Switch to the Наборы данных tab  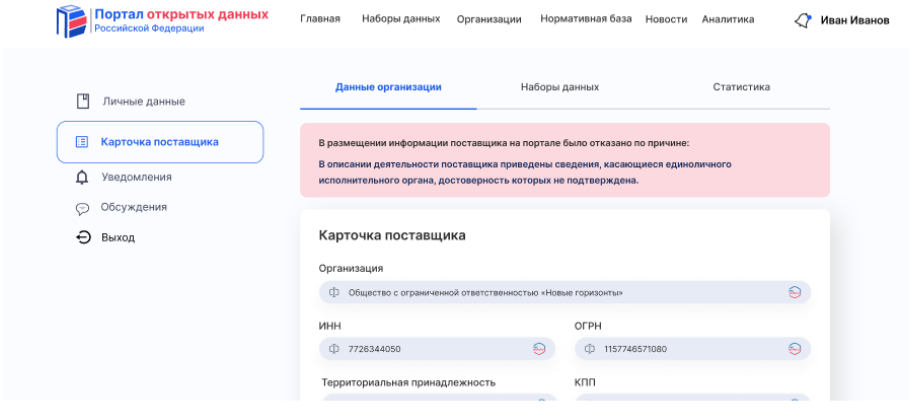pyautogui.click(x=559, y=87)
